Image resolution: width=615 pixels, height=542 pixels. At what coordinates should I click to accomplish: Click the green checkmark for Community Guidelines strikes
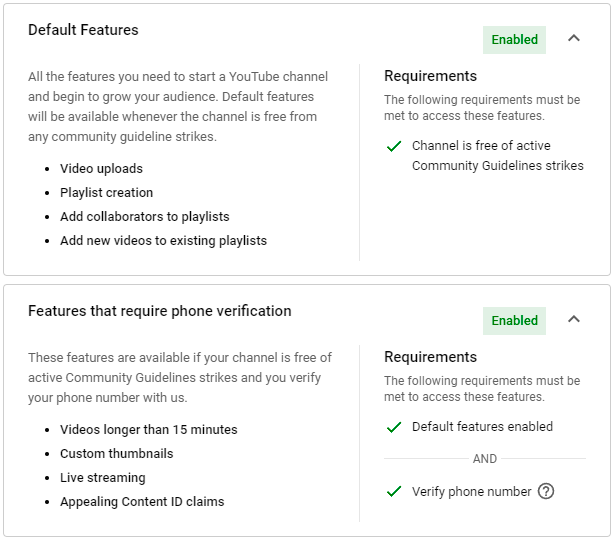pyautogui.click(x=394, y=147)
